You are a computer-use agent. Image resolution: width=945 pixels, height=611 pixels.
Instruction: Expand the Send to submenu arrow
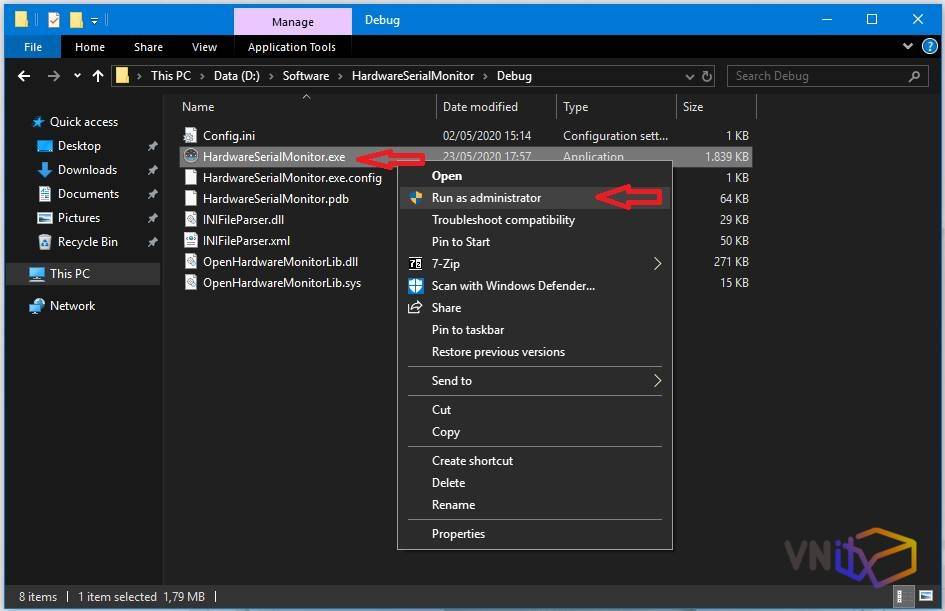coord(657,381)
